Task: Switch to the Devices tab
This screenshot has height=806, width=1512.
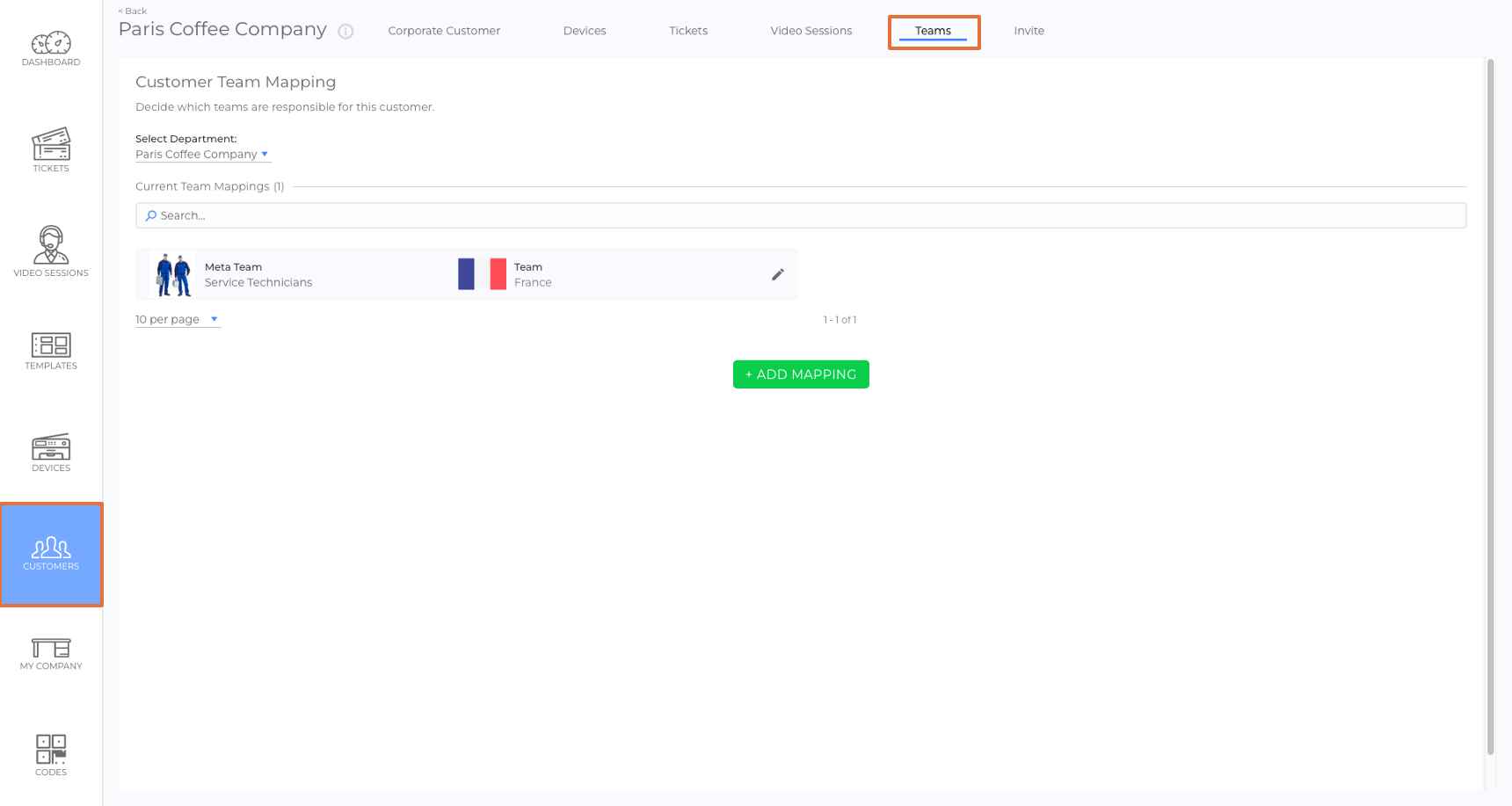Action: click(x=585, y=31)
